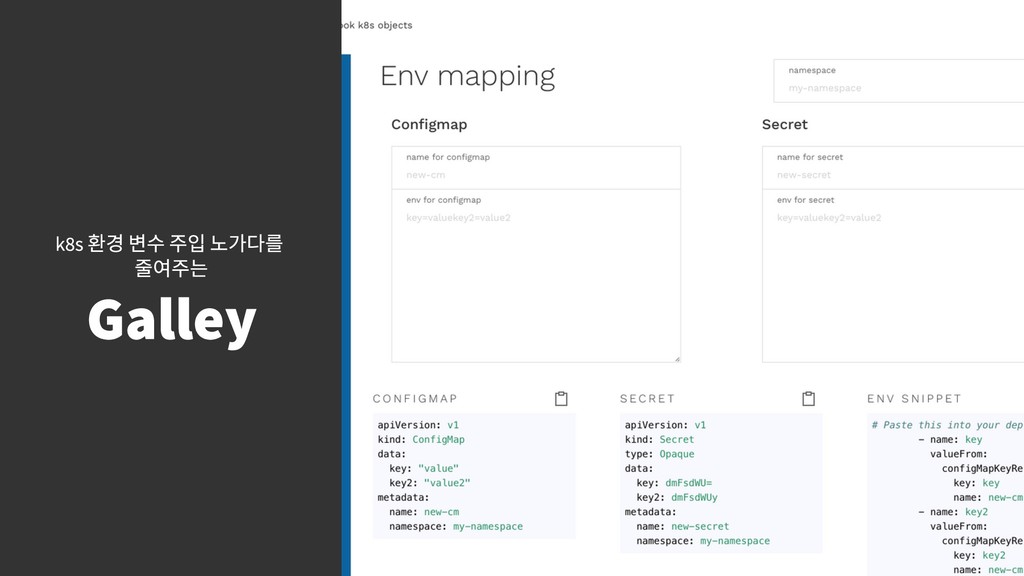The width and height of the screenshot is (1024, 576).
Task: Click the Configmap section title
Action: click(429, 124)
